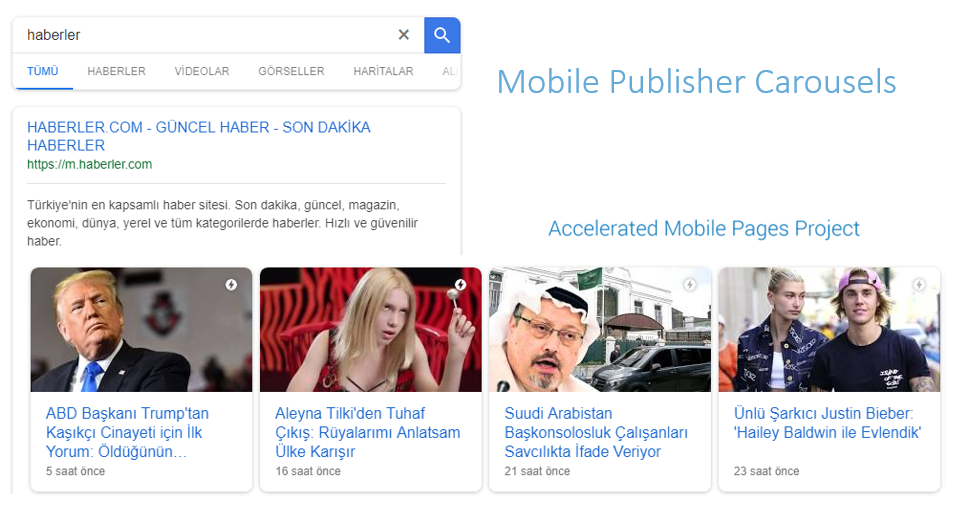Open the GÖRSELLER tab
This screenshot has height=506, width=964.
coord(291,71)
